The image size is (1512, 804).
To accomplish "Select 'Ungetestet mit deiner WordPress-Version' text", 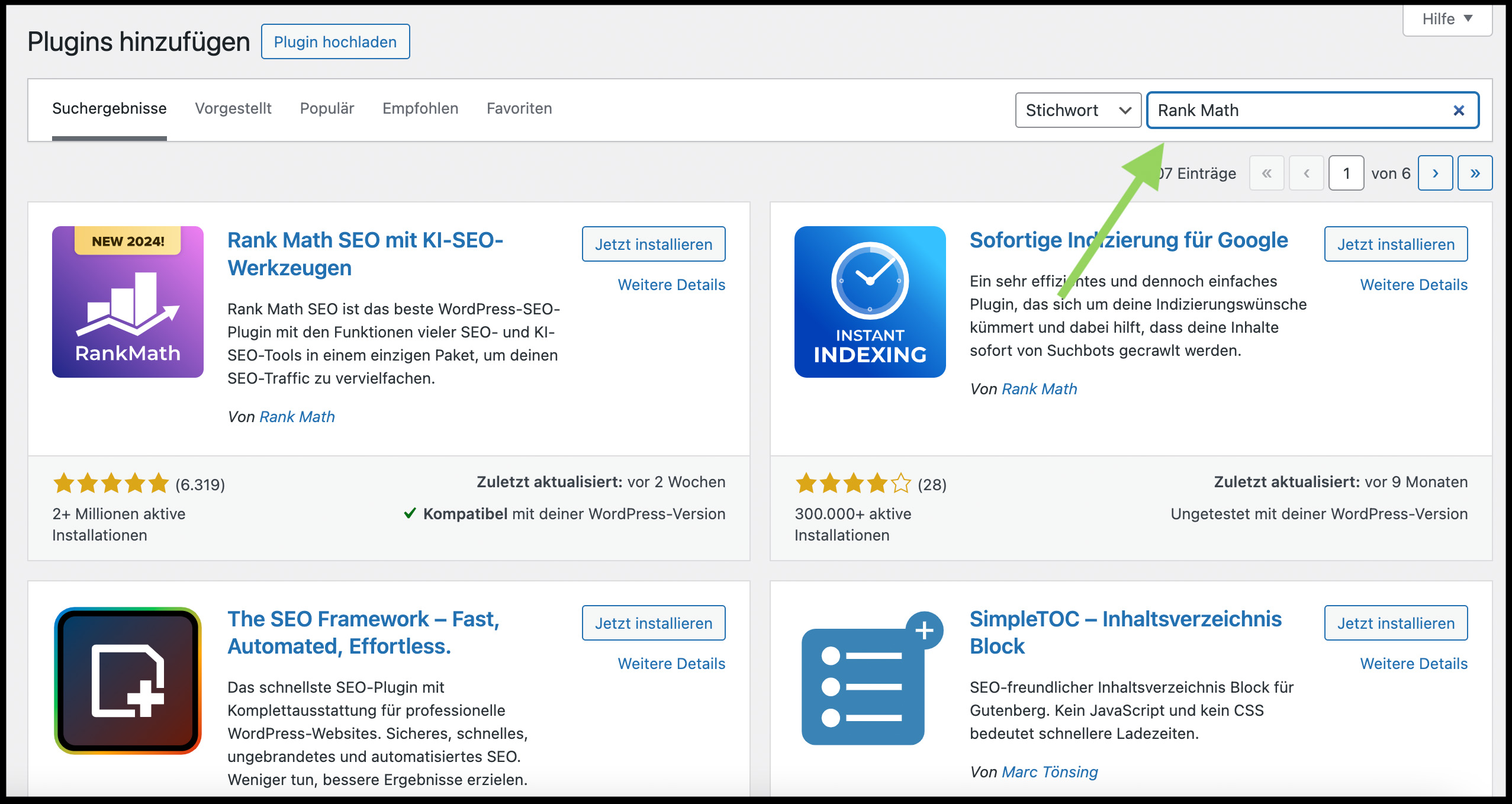I will point(1319,514).
